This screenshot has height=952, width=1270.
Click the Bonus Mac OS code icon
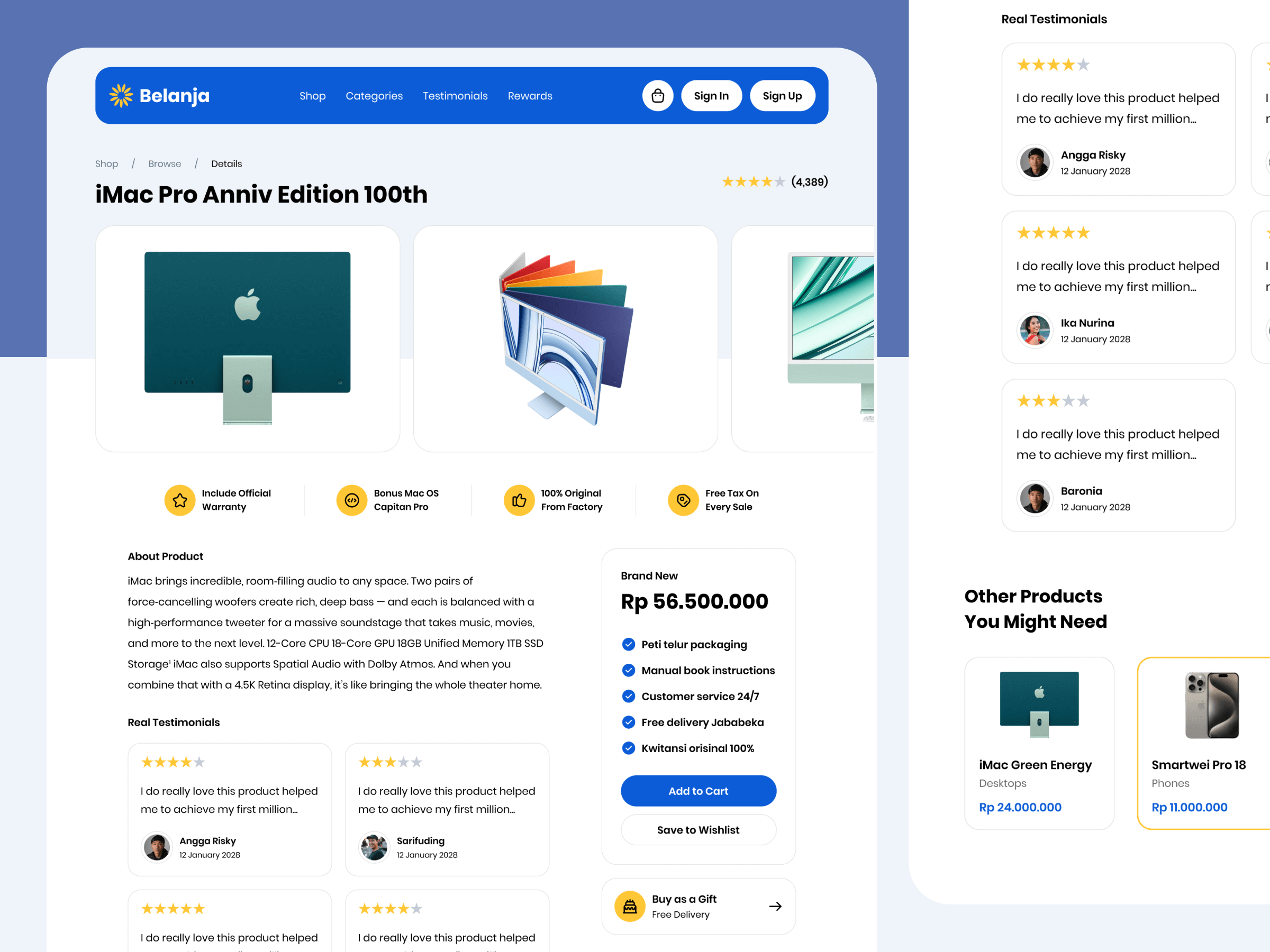[351, 500]
